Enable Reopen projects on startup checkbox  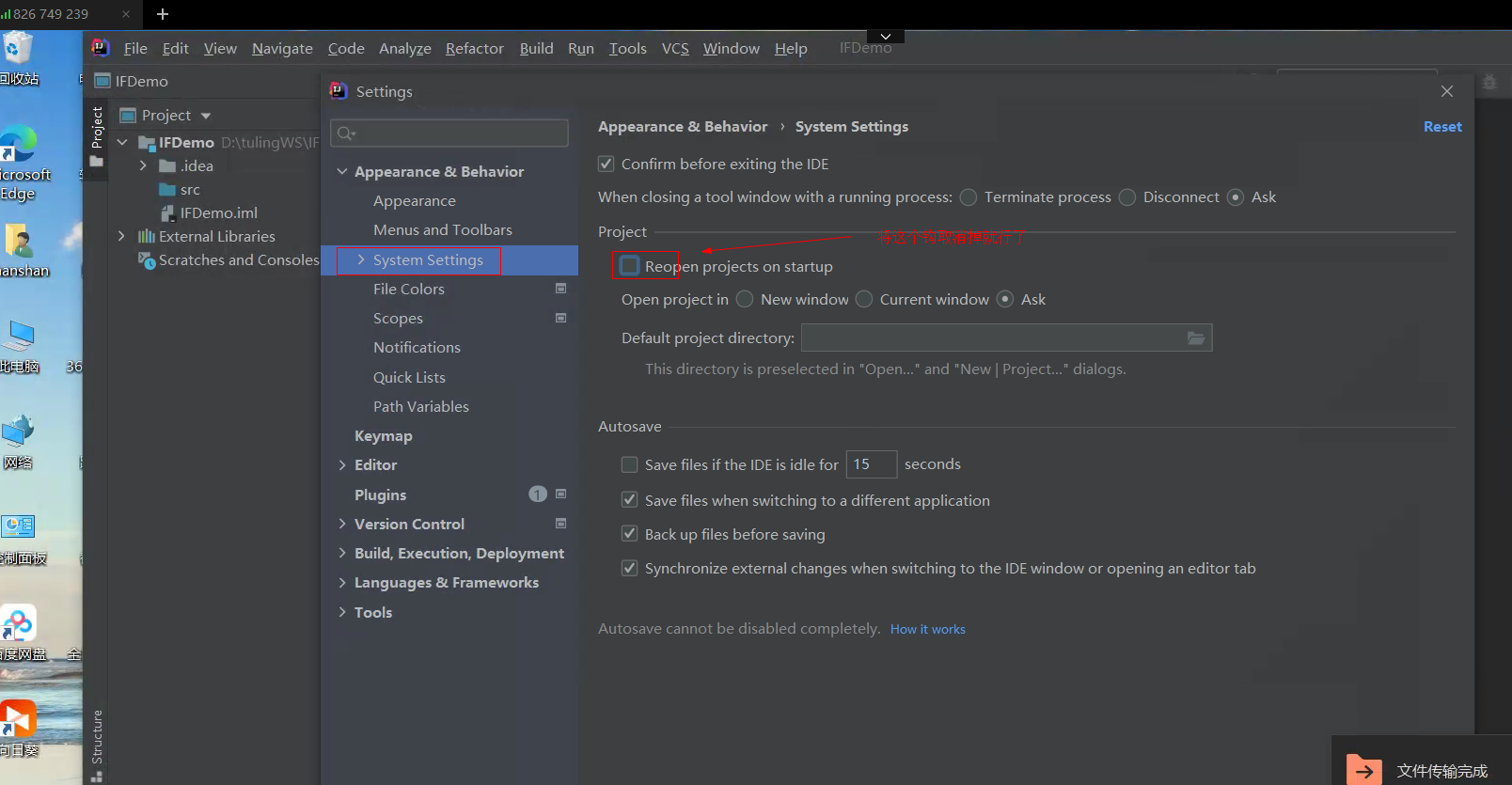630,266
